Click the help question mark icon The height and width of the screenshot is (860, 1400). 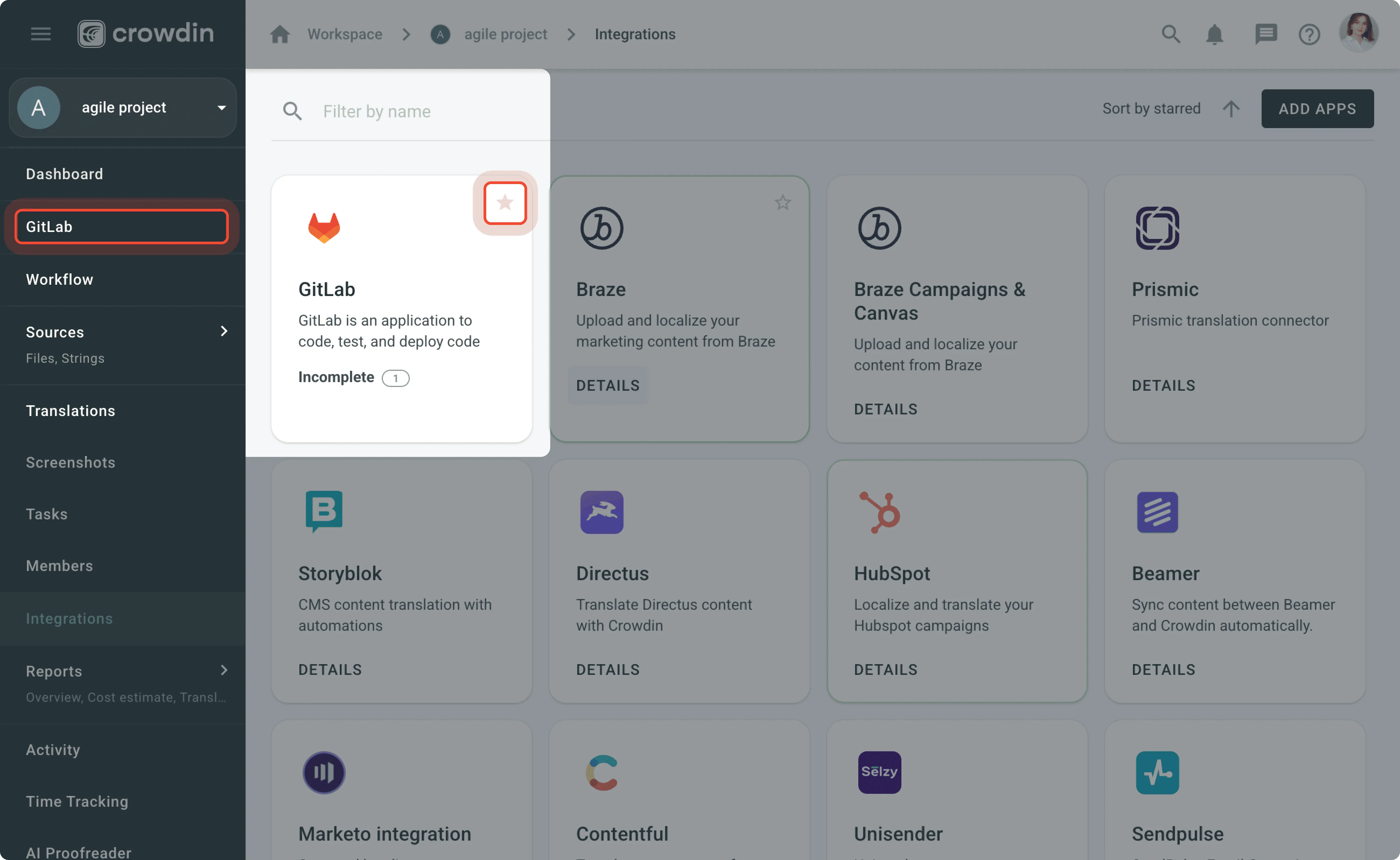1309,34
